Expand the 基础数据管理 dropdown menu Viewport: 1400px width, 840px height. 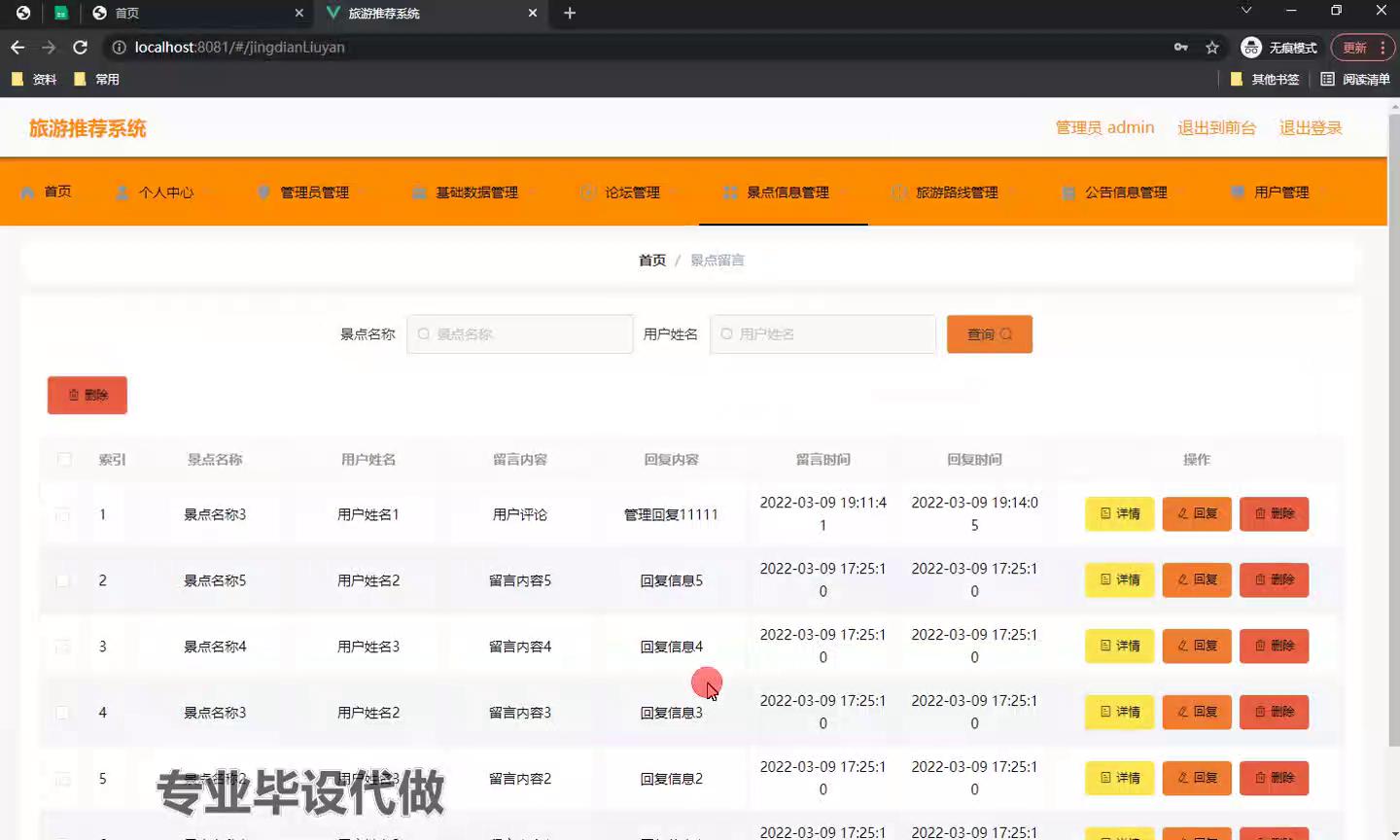[x=476, y=192]
